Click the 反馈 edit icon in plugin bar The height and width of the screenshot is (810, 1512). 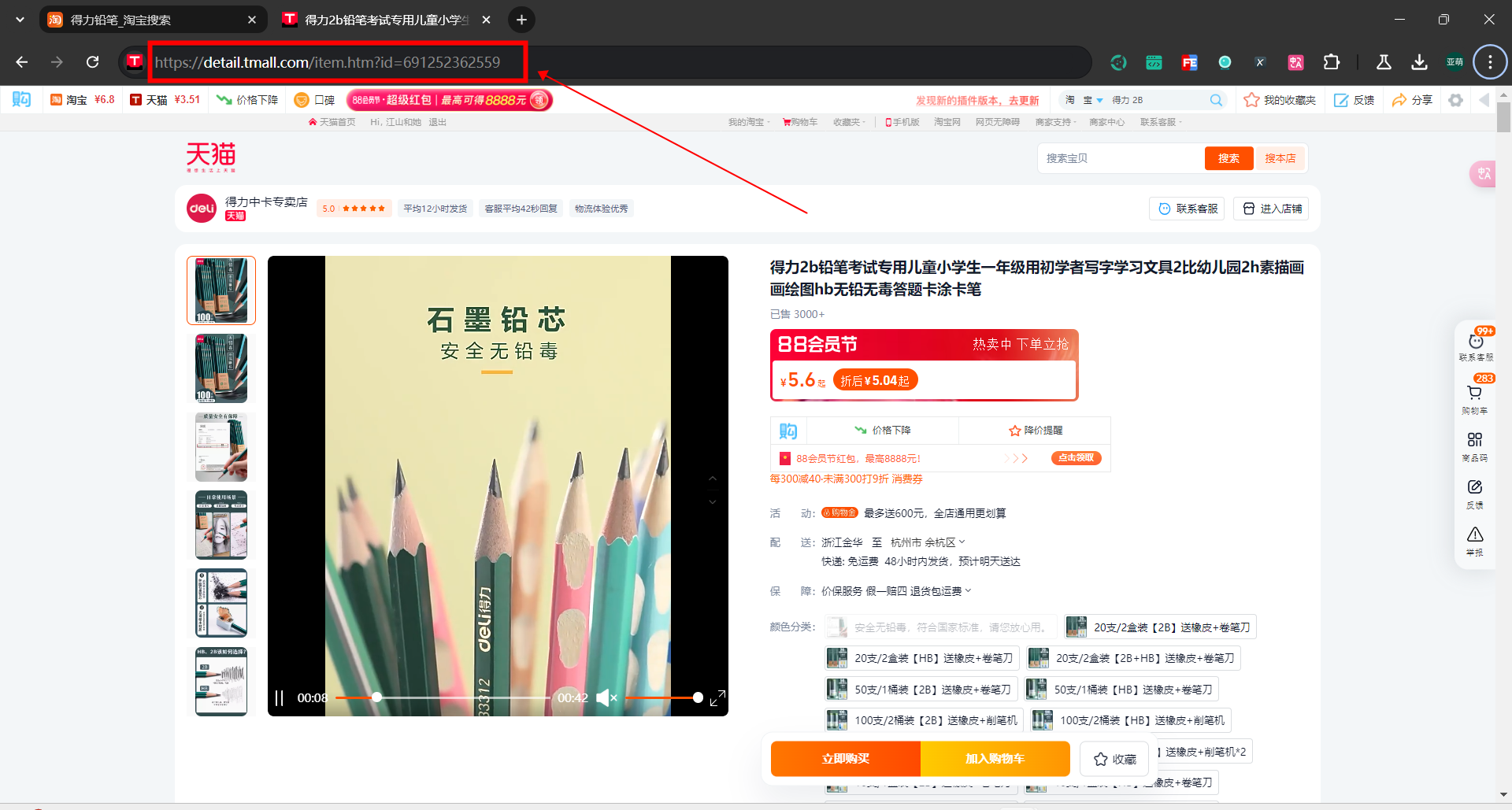(1341, 100)
